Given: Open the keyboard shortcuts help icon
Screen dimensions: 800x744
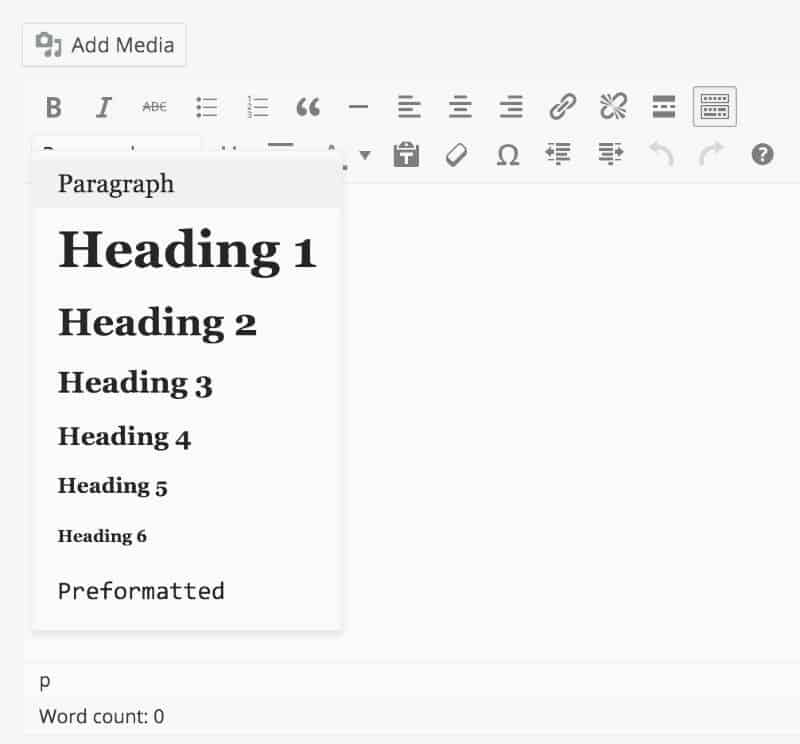Looking at the screenshot, I should pyautogui.click(x=762, y=154).
